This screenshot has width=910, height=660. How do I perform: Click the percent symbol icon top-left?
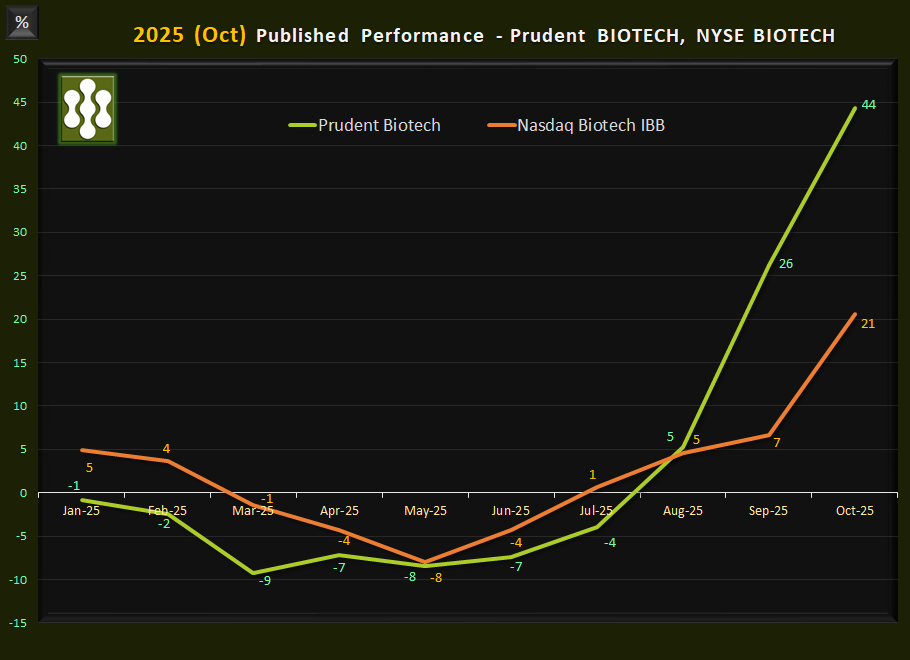[21, 20]
